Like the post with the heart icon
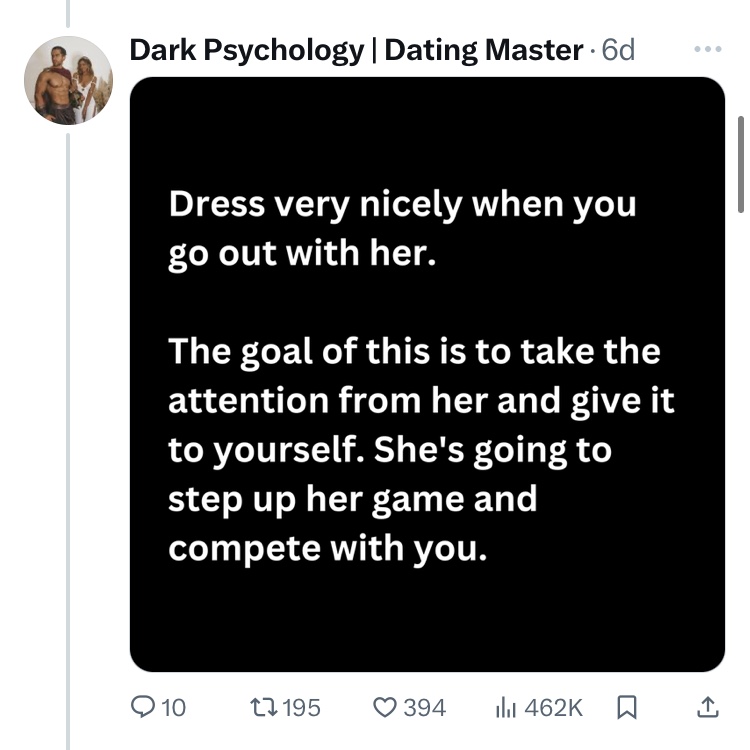Image resolution: width=750 pixels, height=750 pixels. tap(384, 707)
